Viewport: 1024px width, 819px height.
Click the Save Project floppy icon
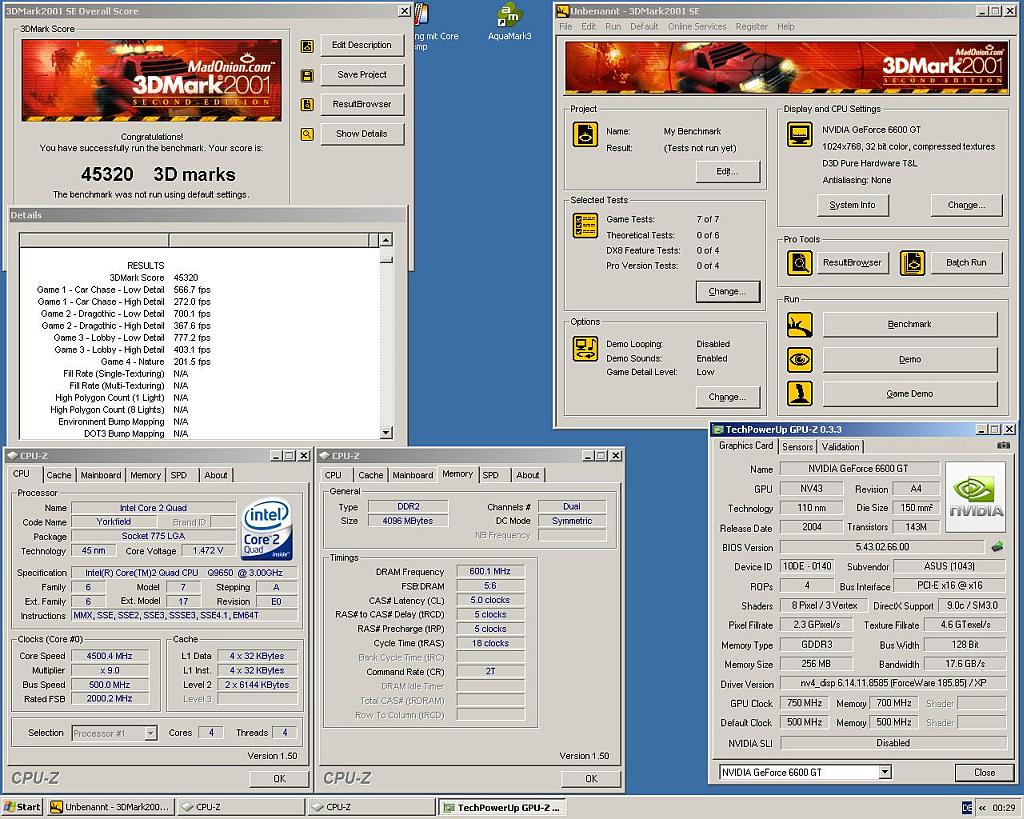pos(307,76)
